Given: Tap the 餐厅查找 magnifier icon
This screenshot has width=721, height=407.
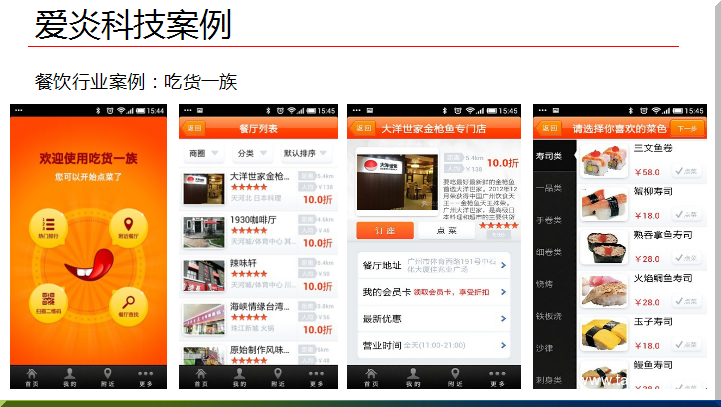Looking at the screenshot, I should [x=128, y=302].
